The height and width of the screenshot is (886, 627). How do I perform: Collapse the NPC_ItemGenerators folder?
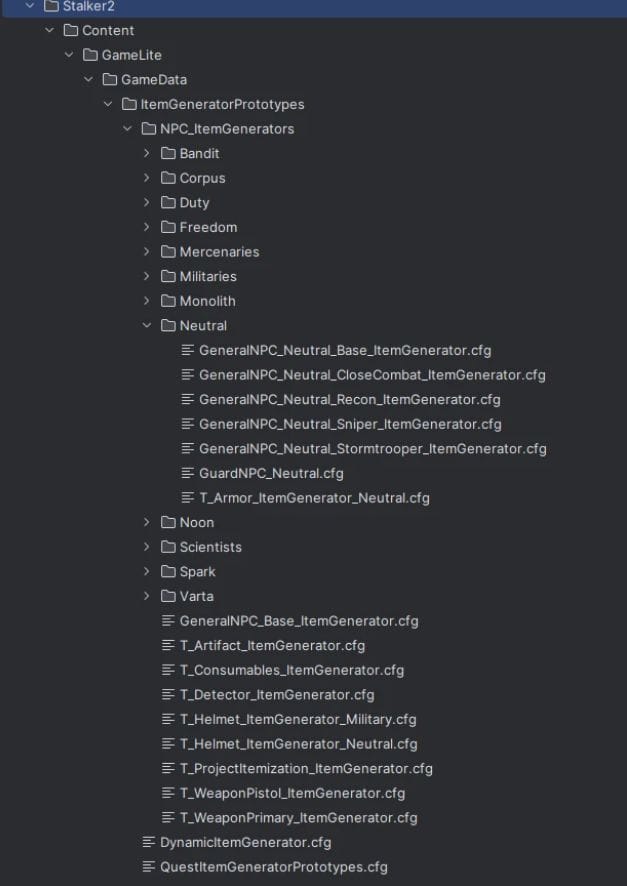[127, 128]
